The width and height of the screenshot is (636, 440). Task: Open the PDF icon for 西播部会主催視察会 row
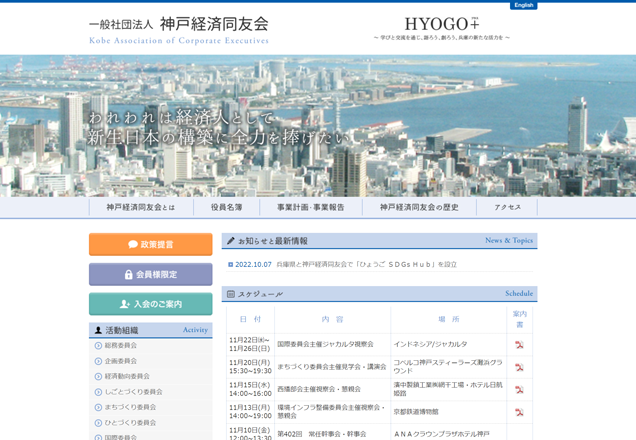519,389
